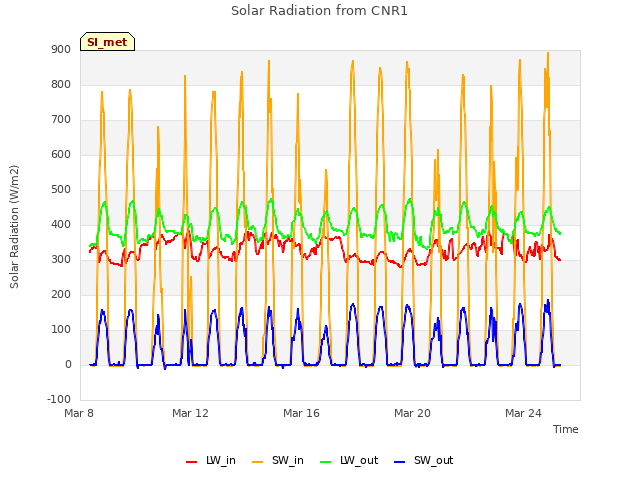The image size is (640, 480).
Task: Click the 300 y-axis label
Action: tap(61, 260)
